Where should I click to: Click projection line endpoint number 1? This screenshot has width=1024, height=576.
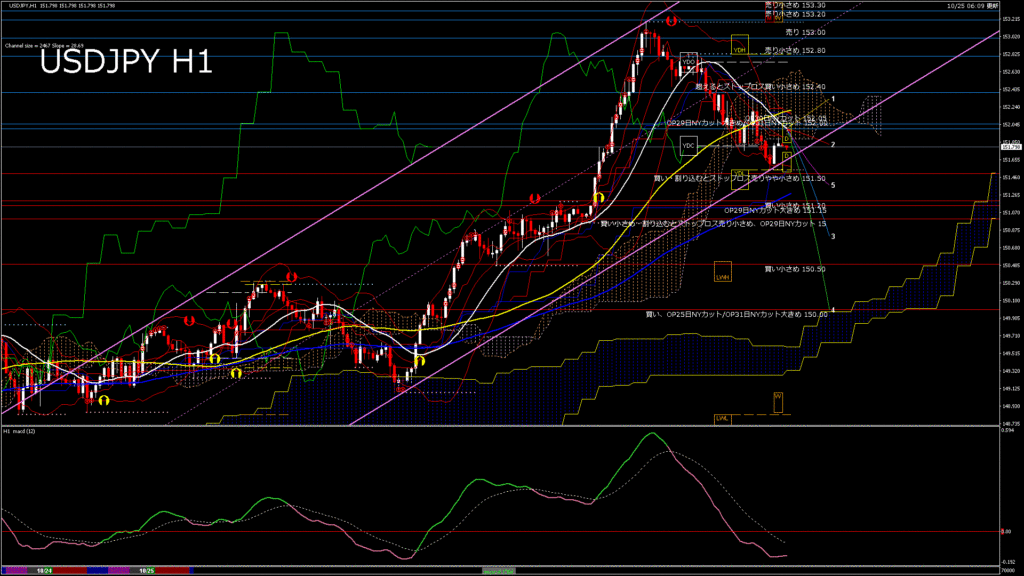[x=833, y=99]
